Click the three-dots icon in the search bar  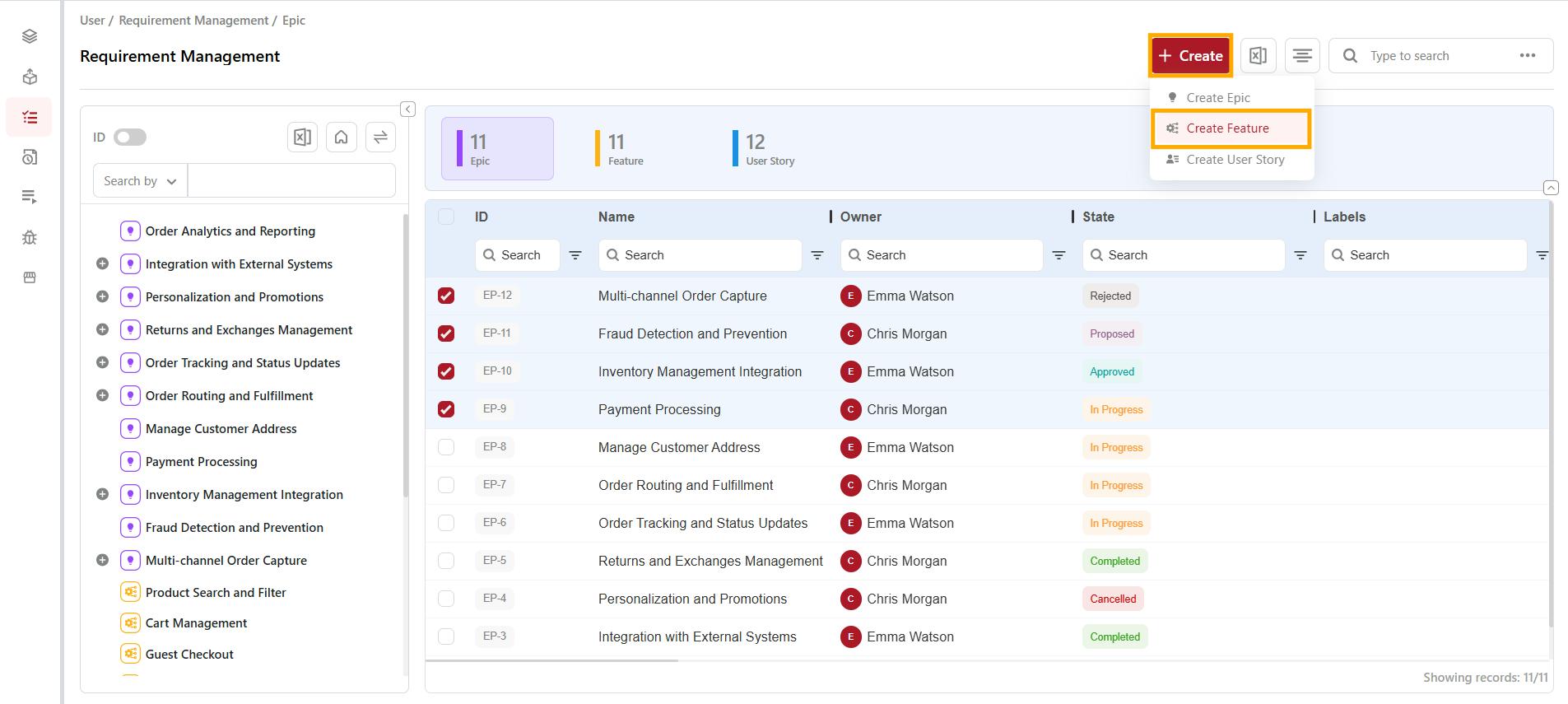(x=1527, y=56)
